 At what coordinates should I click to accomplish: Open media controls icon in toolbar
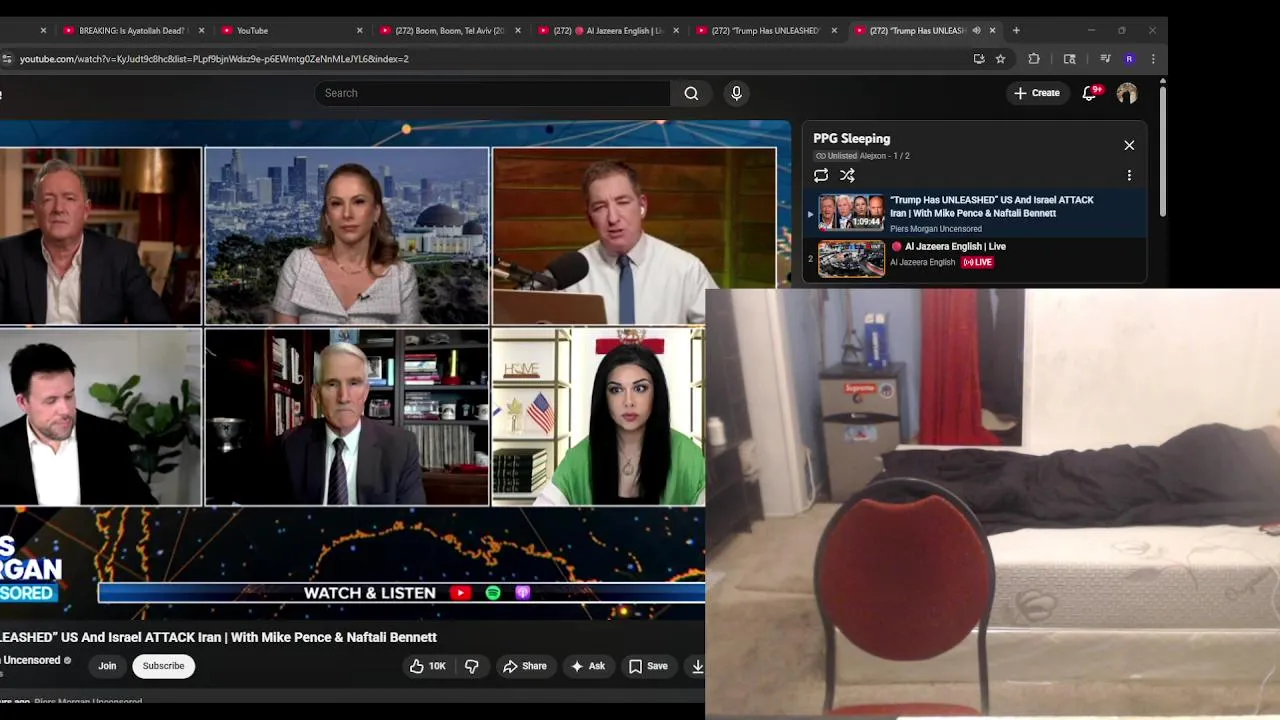pos(1105,59)
